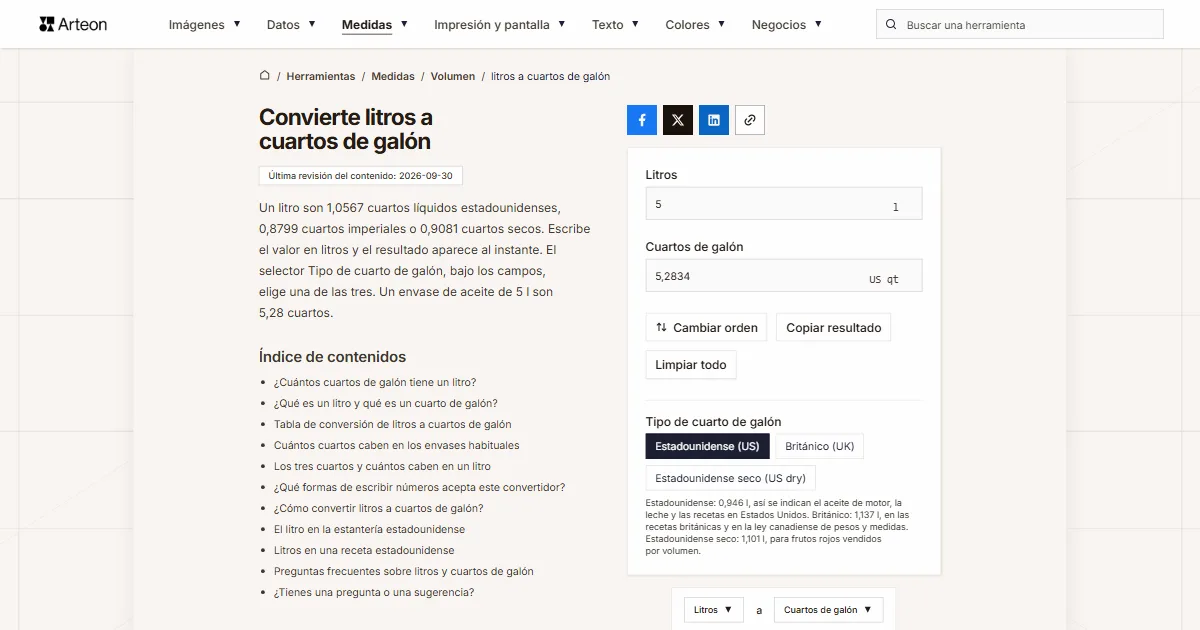Click Copiar resultado button
Screen dimensions: 1200x630
834,327
